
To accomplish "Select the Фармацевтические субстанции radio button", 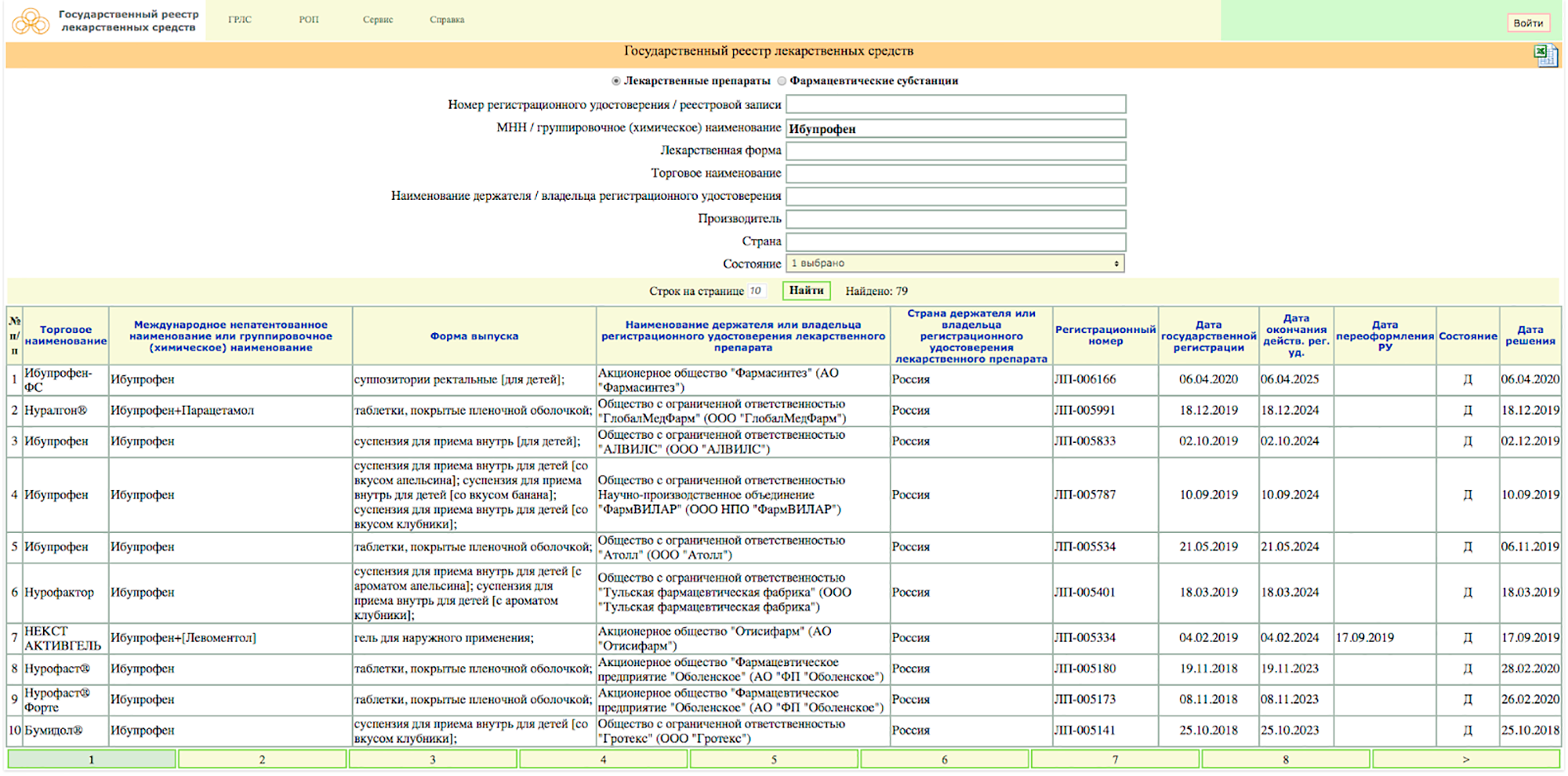I will pos(782,81).
